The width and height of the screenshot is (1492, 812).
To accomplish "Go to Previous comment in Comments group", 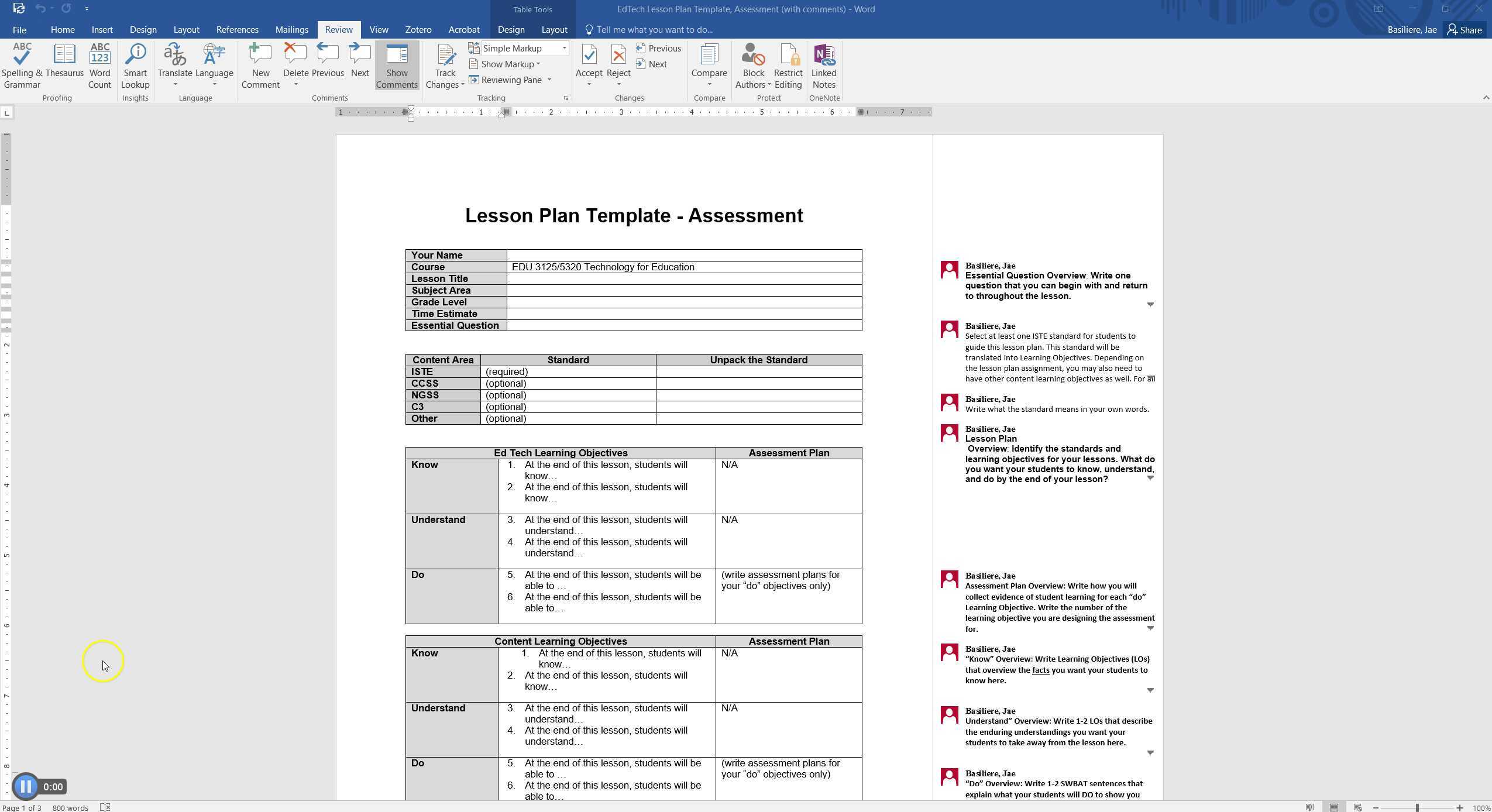I will point(328,61).
